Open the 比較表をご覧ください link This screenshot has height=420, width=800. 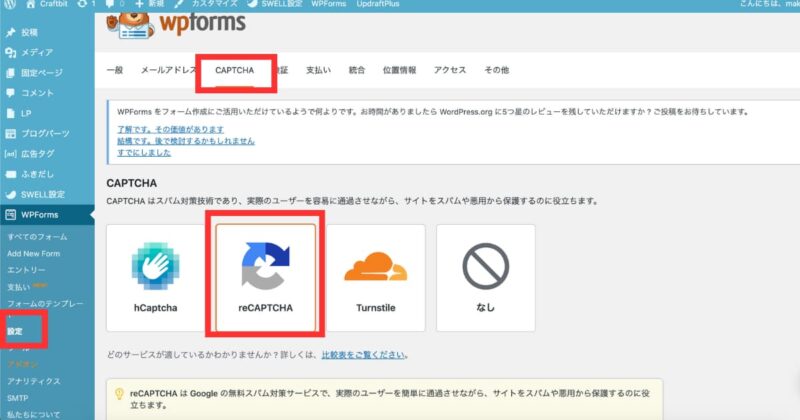(x=363, y=355)
